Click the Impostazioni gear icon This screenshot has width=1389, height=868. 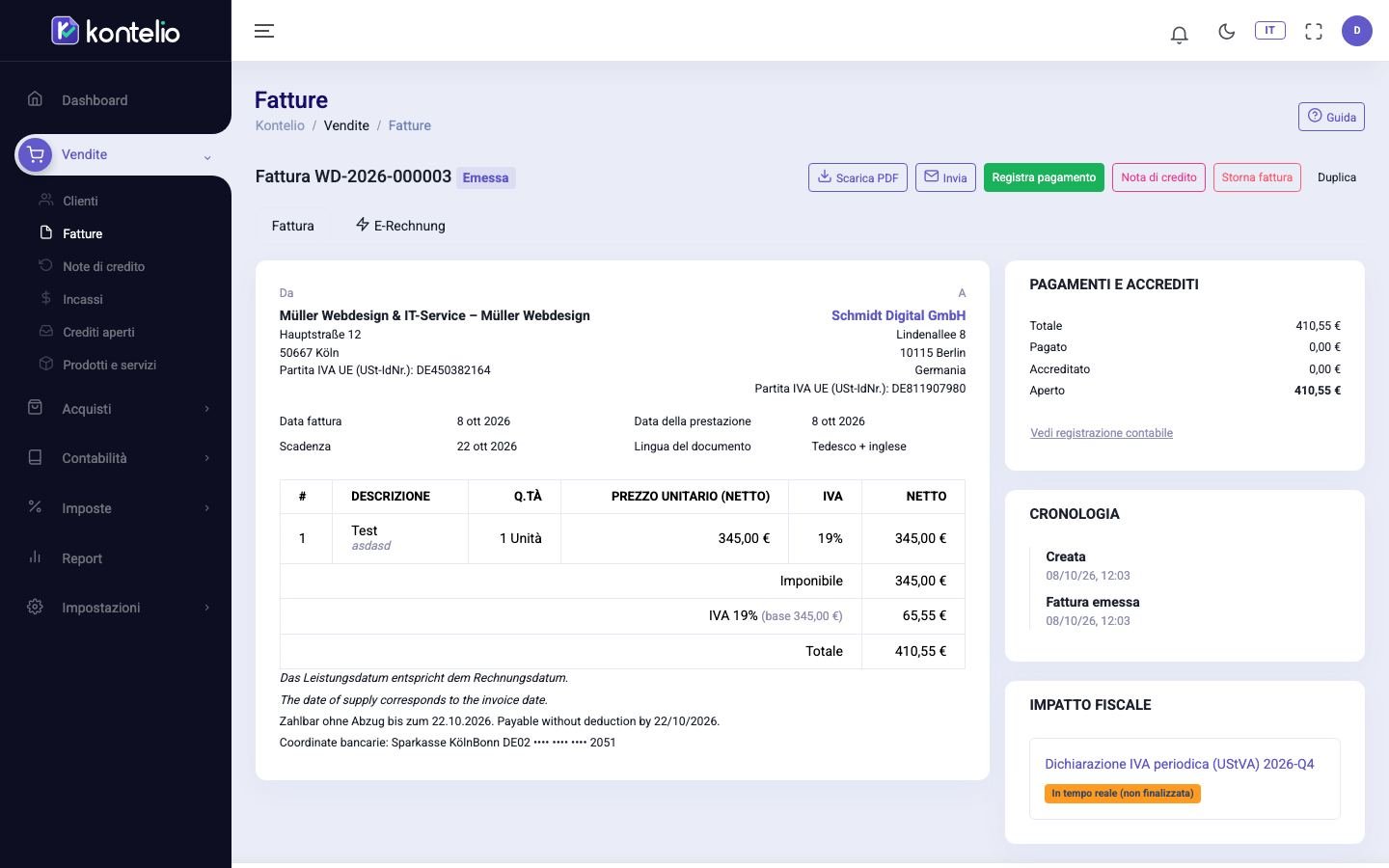click(x=35, y=607)
